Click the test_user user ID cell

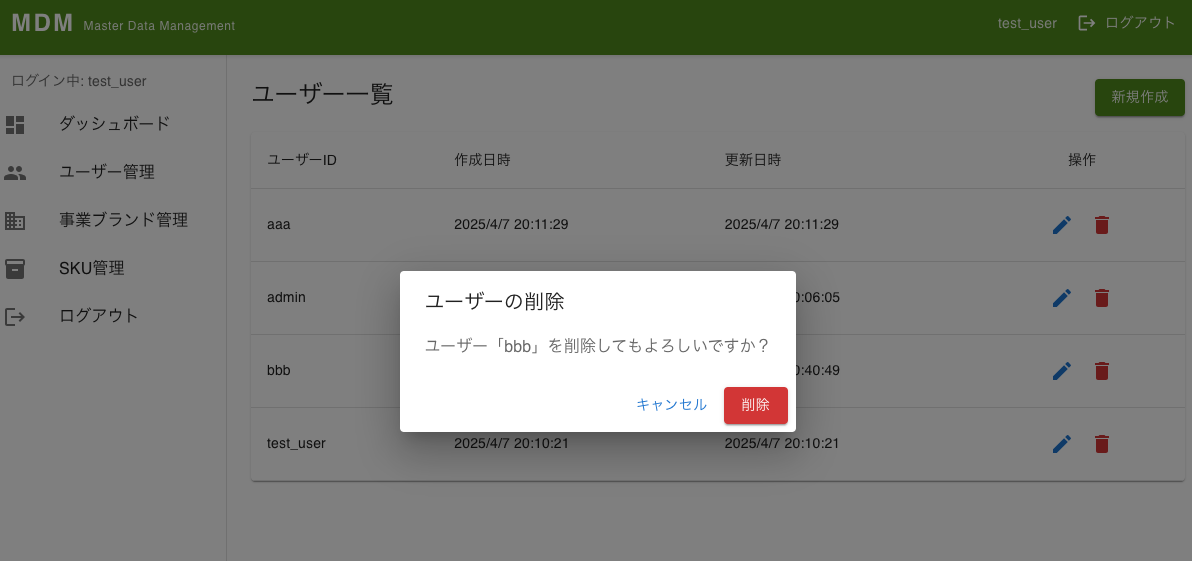pos(296,443)
